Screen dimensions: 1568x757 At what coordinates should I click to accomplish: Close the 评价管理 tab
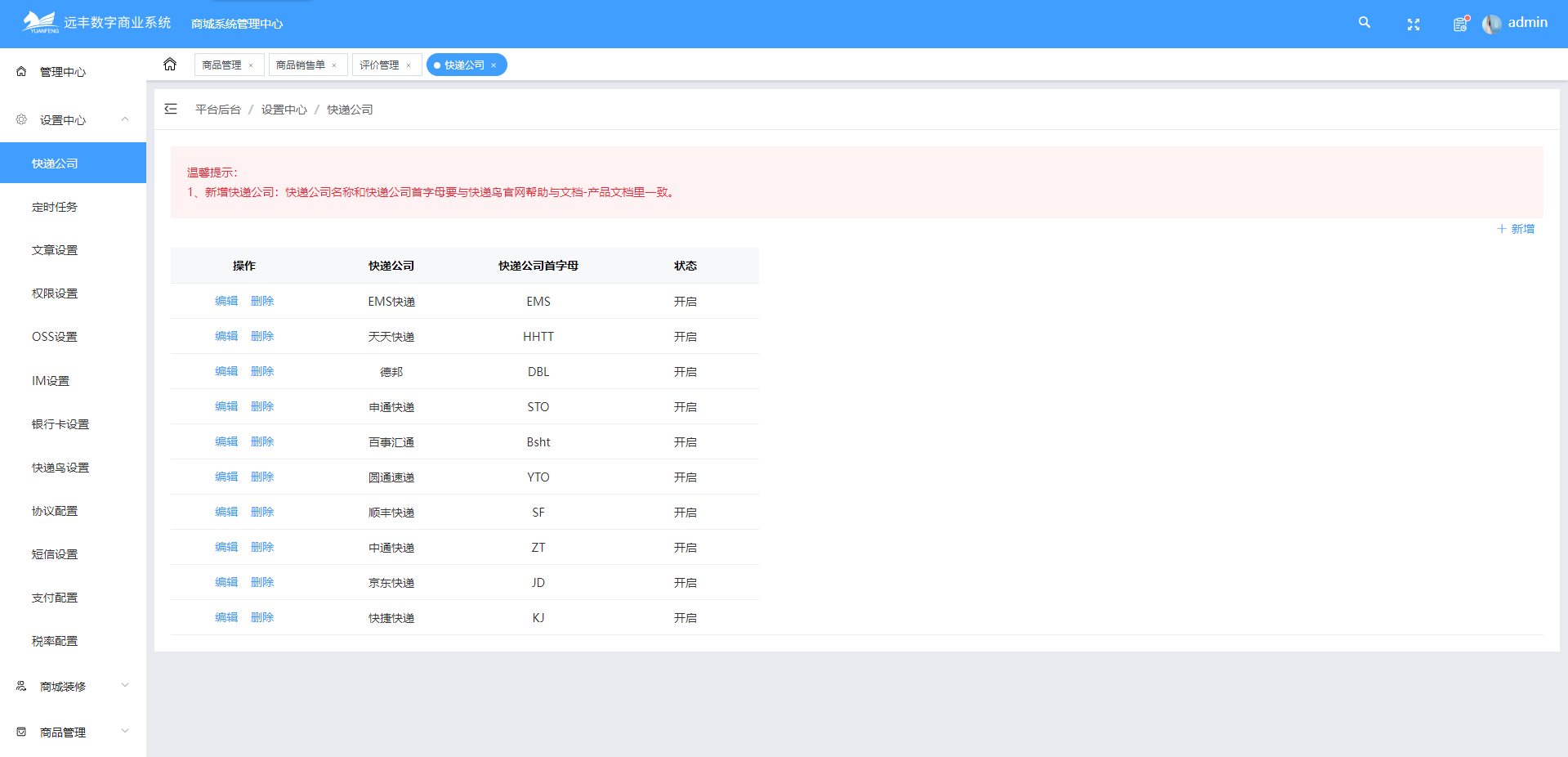409,65
